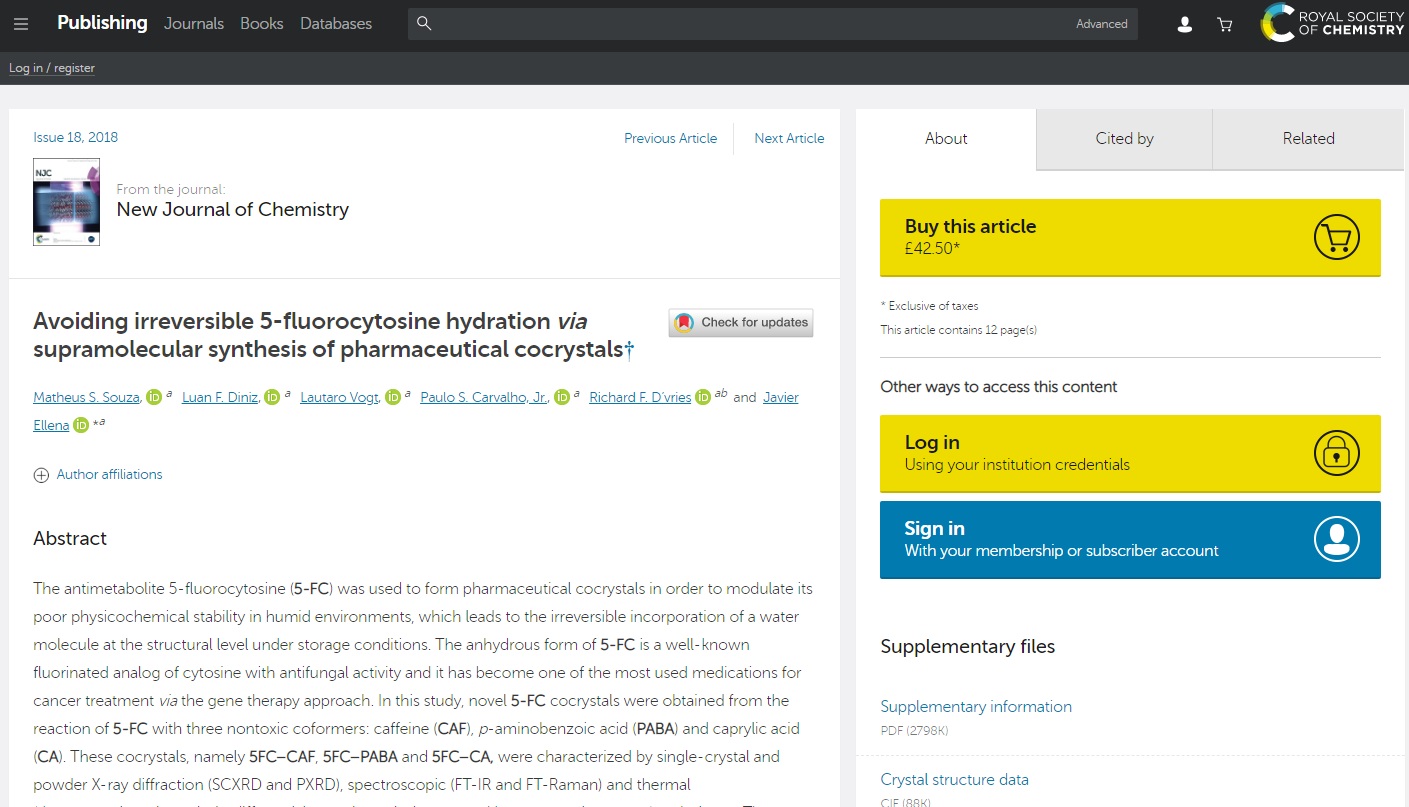Click Log in with institution credentials
Viewport: 1409px width, 807px height.
click(x=1130, y=453)
